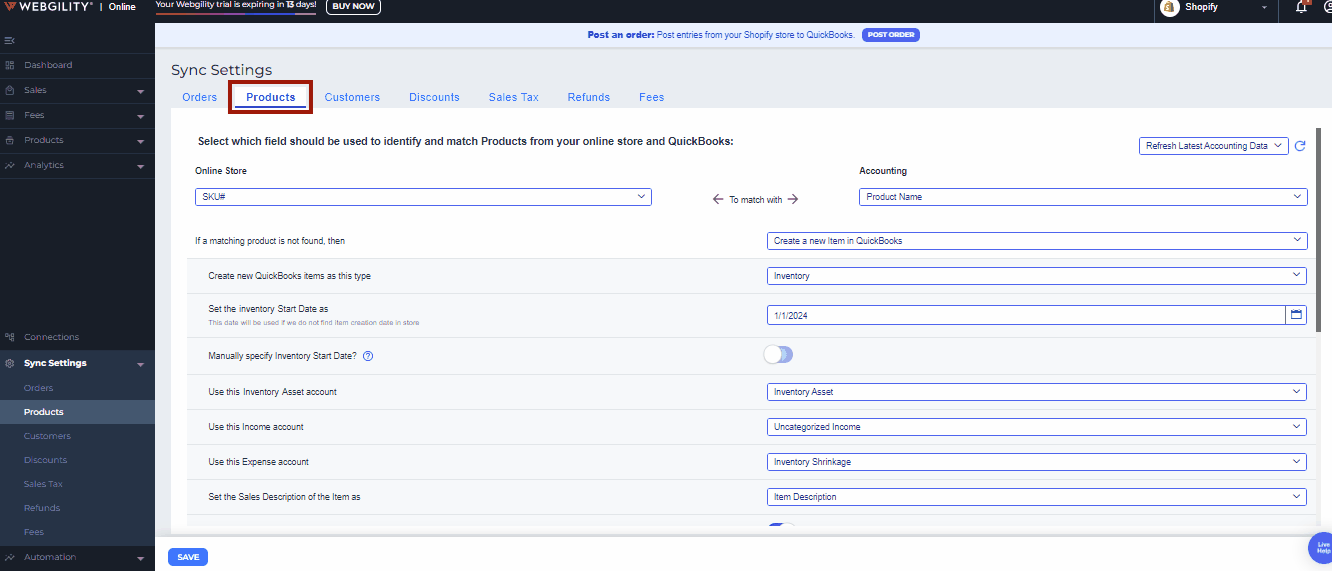This screenshot has width=1332, height=571.
Task: Click the Connections icon in the sidebar
Action: pos(9,337)
